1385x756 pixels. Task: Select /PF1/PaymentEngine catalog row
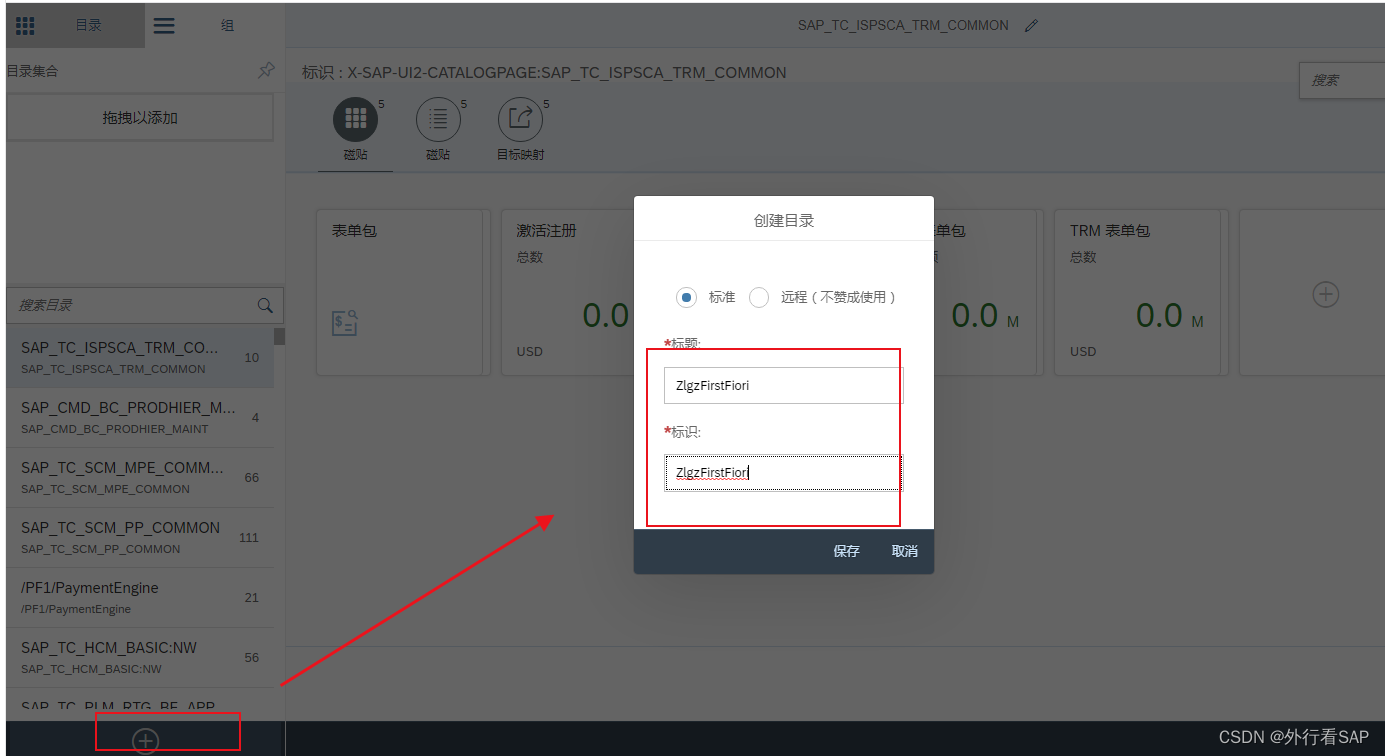click(x=140, y=597)
